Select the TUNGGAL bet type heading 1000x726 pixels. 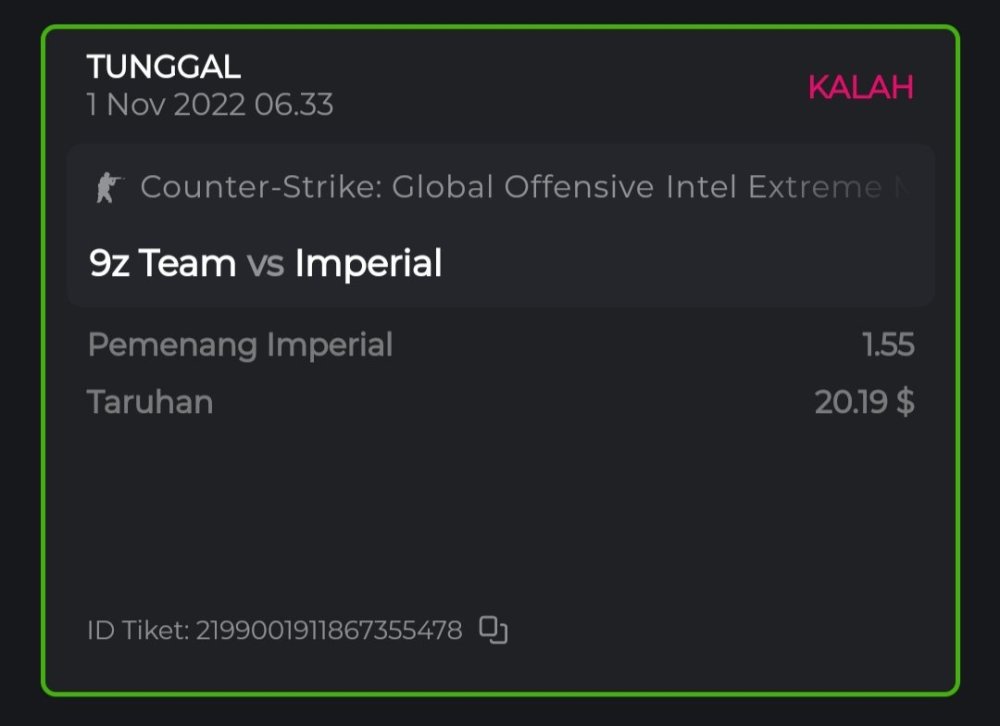pos(164,67)
